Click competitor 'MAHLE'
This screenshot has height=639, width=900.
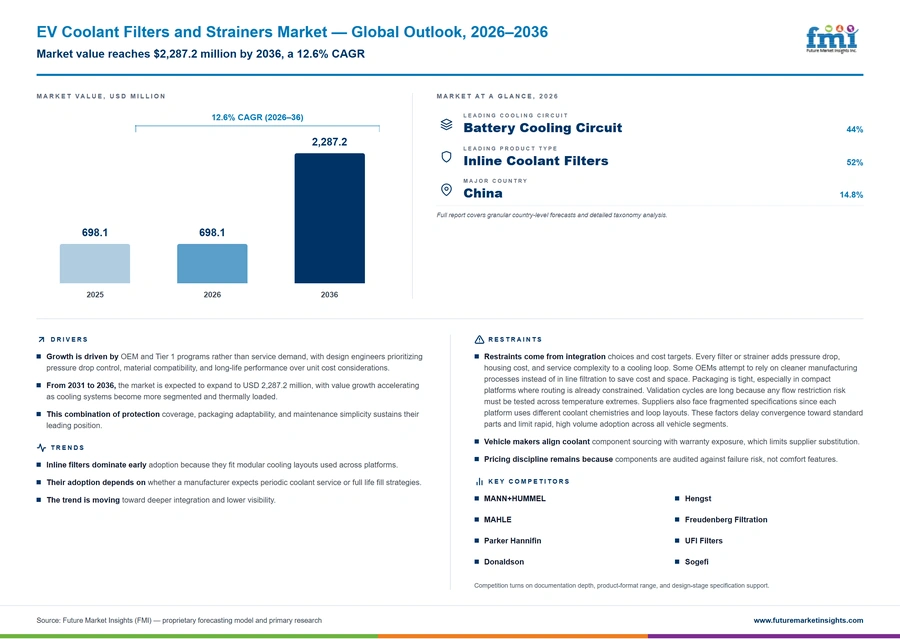498,520
